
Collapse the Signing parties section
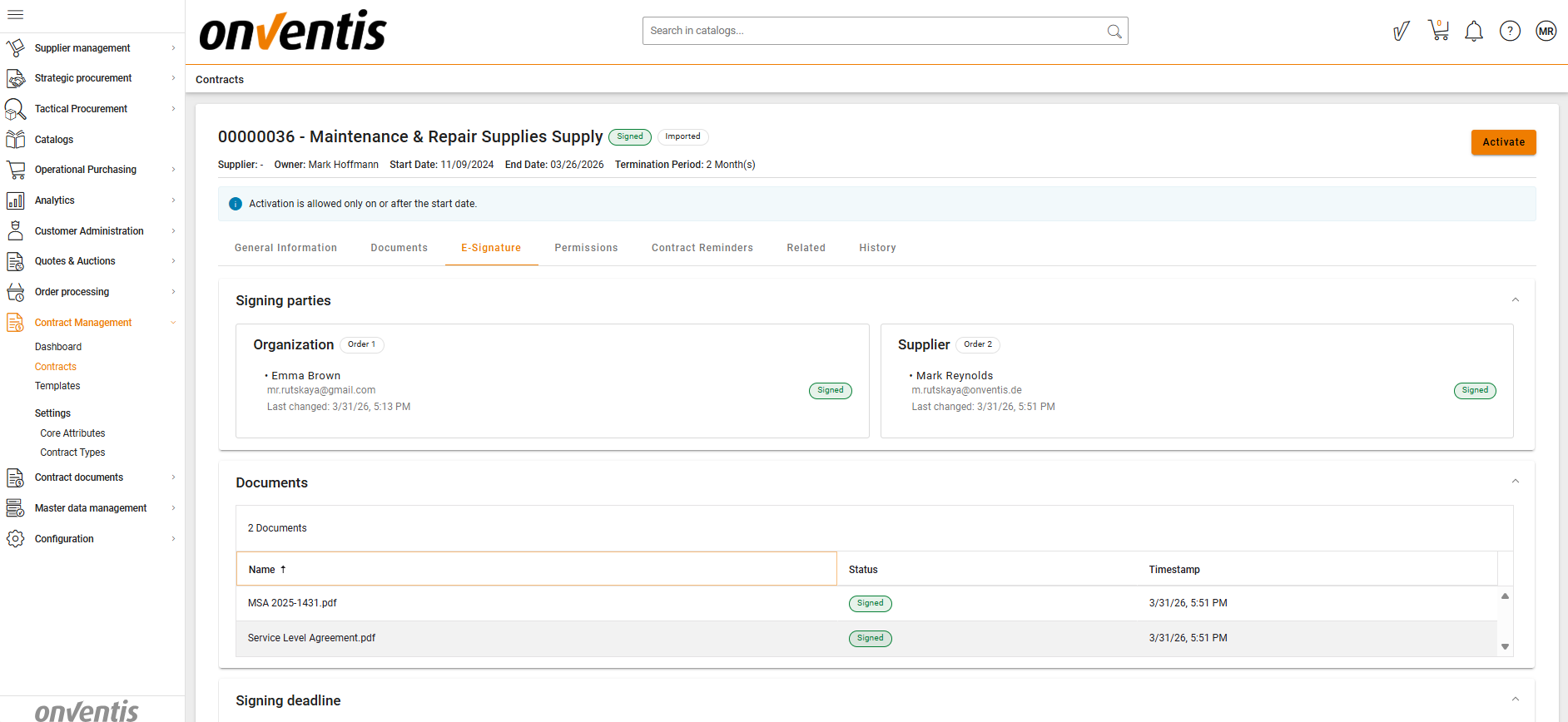coord(1515,300)
